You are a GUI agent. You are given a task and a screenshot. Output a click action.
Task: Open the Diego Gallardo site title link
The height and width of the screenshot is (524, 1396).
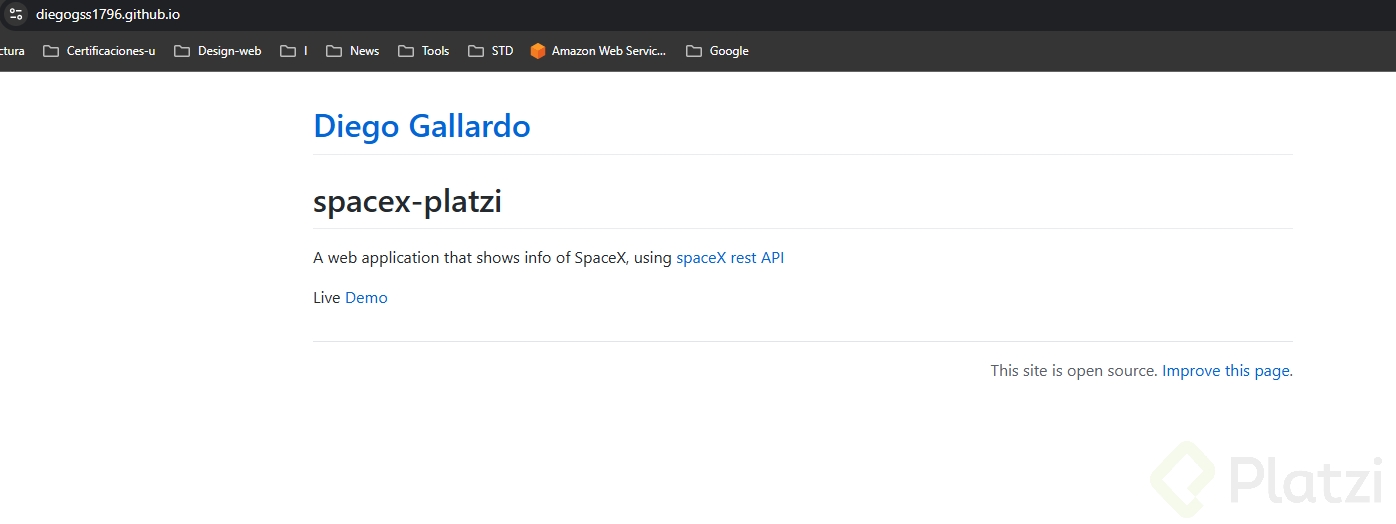tap(421, 126)
